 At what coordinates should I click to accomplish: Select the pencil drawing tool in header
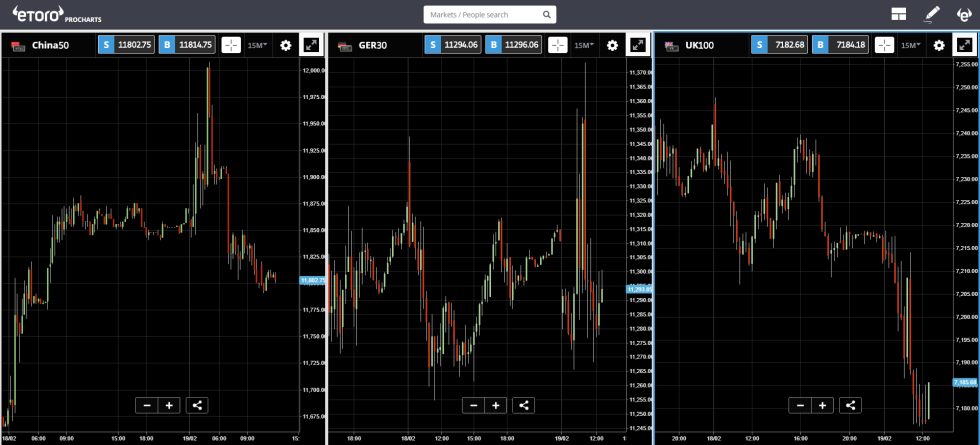click(x=932, y=14)
